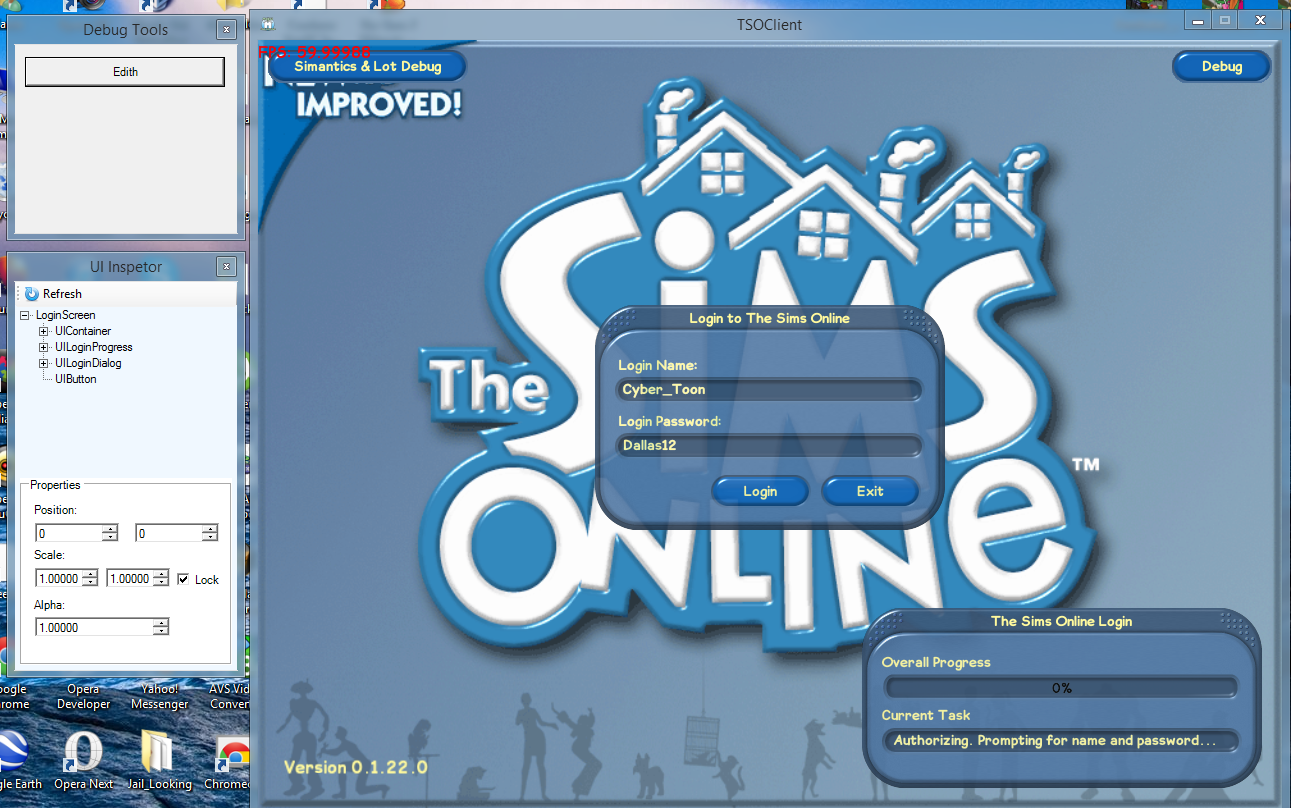Select UIContainer label in the tree
The image size is (1291, 808).
pyautogui.click(x=83, y=331)
